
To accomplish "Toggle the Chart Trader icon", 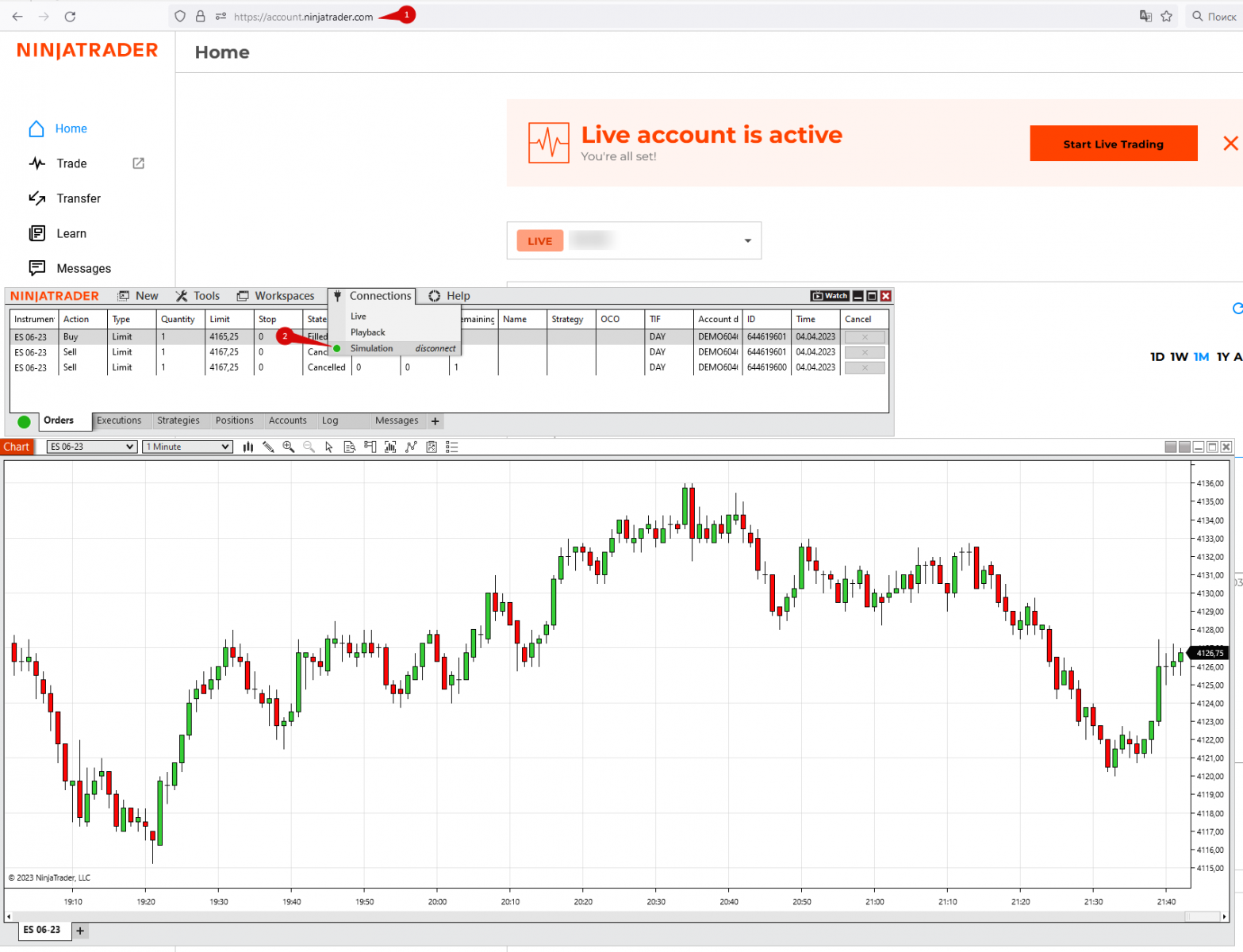I will click(370, 447).
